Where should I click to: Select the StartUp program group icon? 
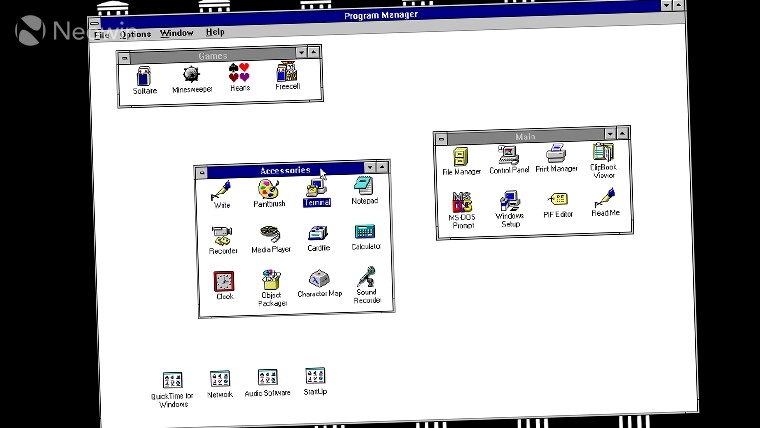coord(315,377)
